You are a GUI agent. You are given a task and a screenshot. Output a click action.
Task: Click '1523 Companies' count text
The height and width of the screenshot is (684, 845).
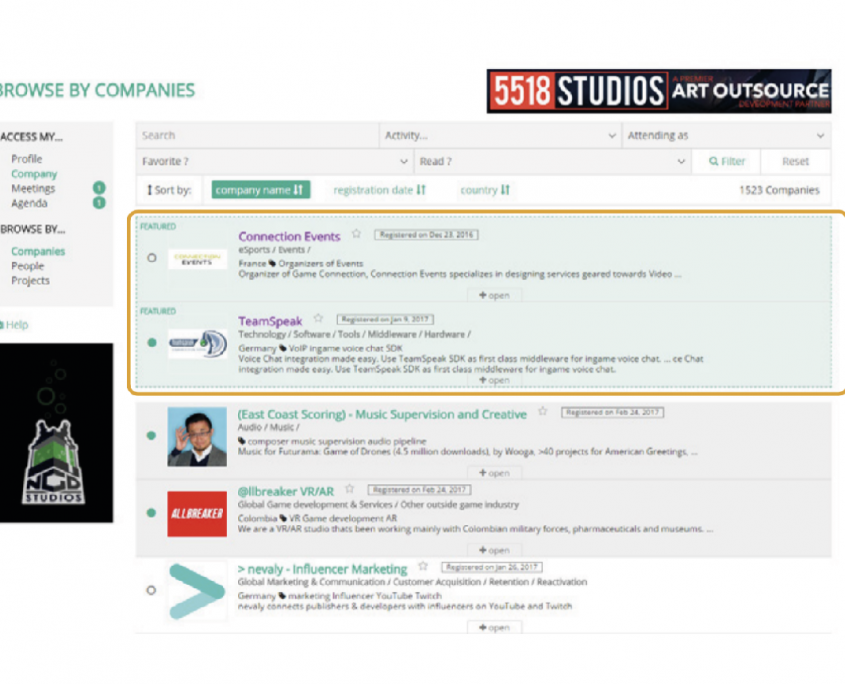point(779,190)
